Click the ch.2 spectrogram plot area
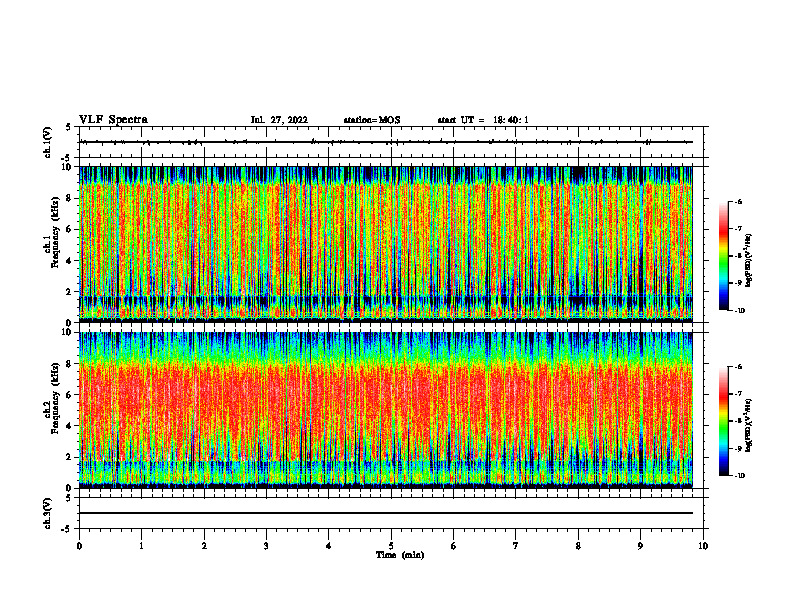This screenshot has height=612, width=792. click(385, 410)
